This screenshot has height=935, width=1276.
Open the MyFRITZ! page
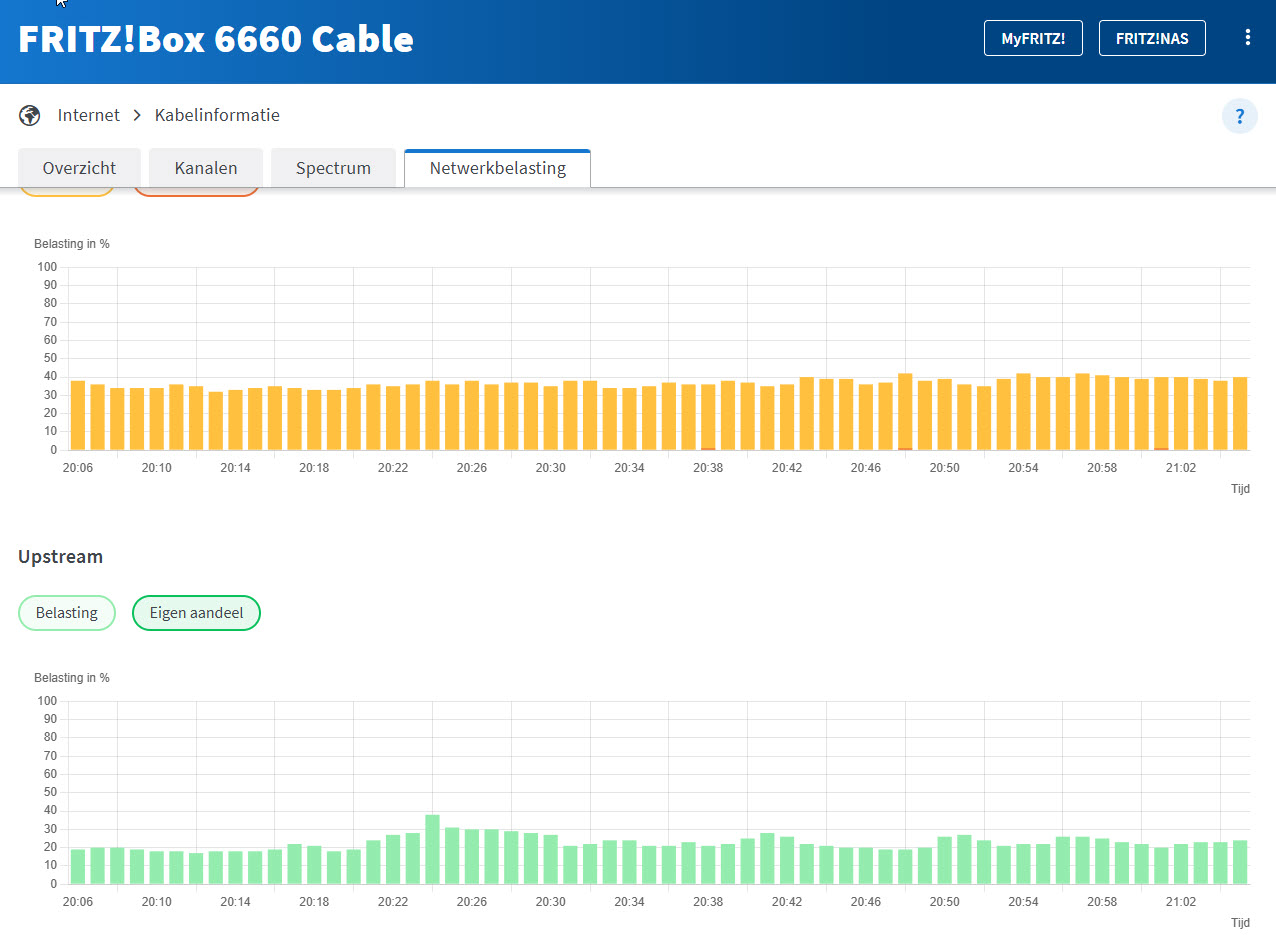click(1033, 38)
